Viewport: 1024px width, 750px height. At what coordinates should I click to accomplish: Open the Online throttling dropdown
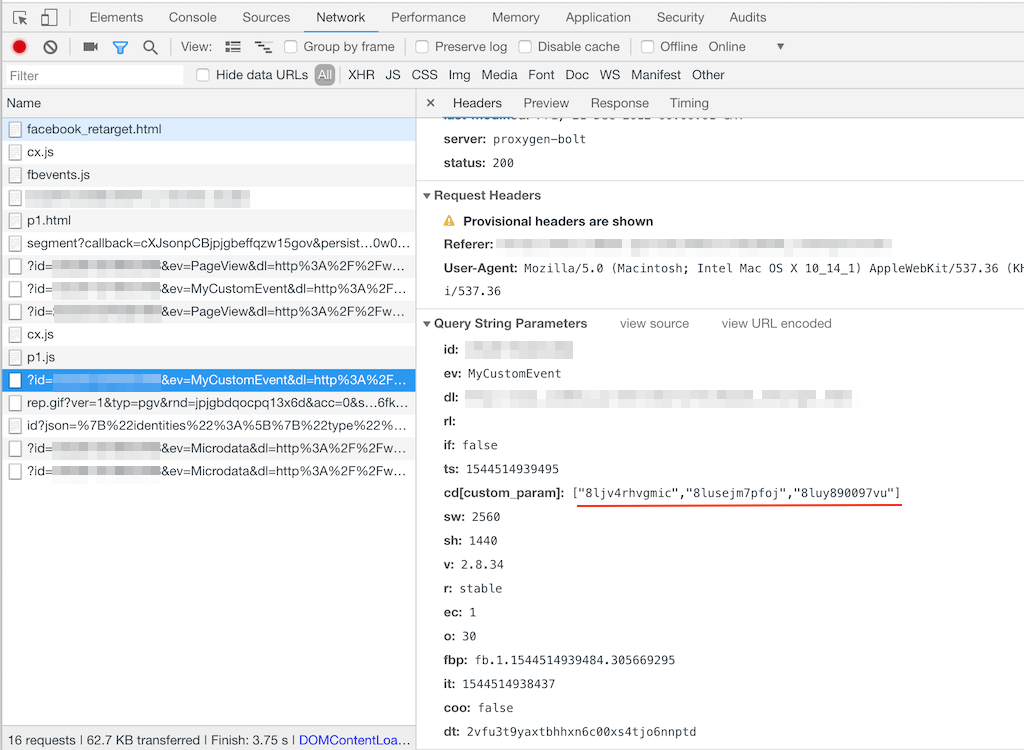[x=746, y=47]
